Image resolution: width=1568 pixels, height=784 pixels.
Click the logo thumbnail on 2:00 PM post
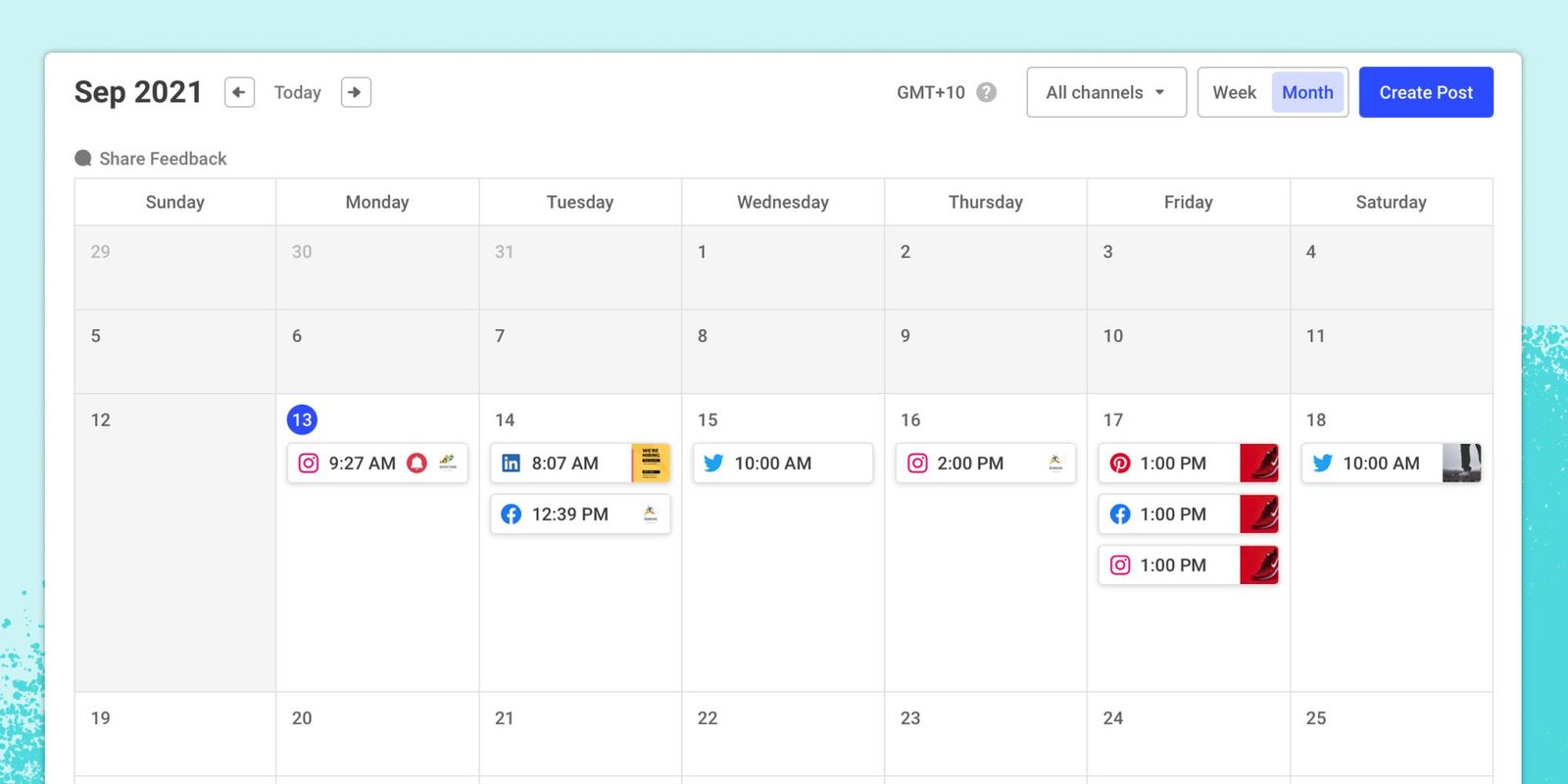click(1055, 463)
